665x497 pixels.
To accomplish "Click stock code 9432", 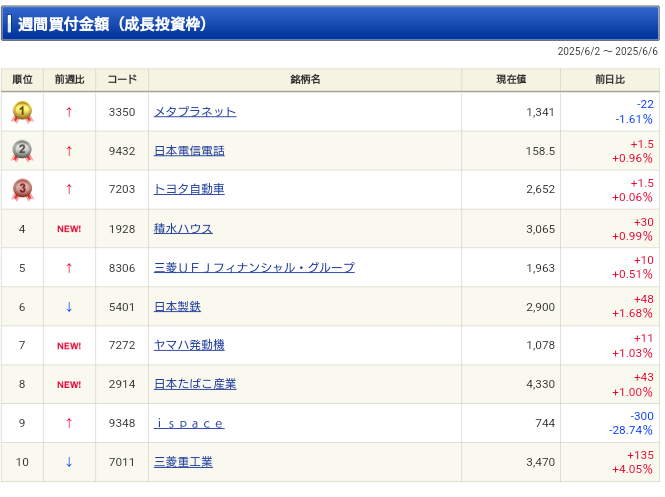I will (122, 151).
